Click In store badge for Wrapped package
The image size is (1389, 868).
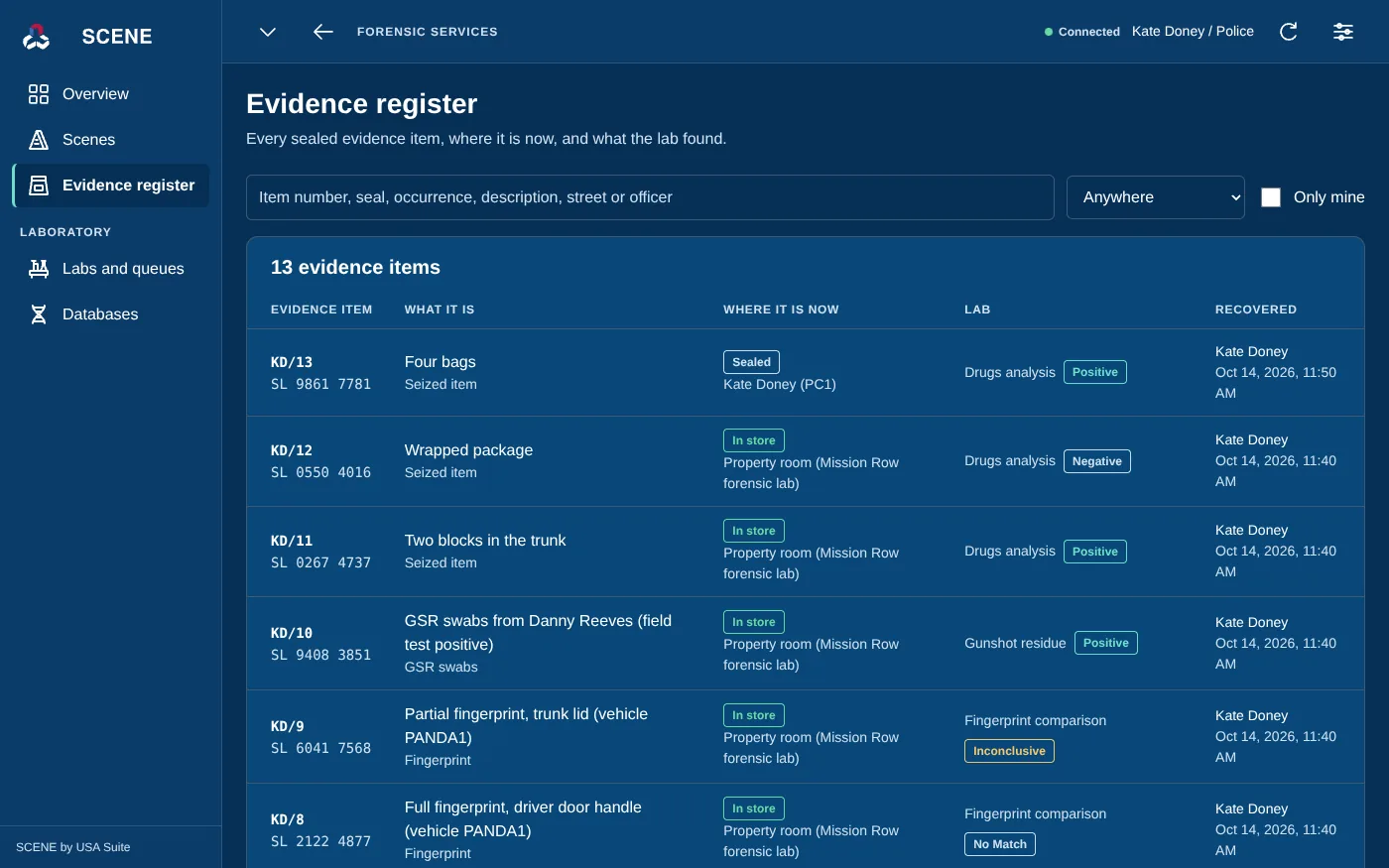pos(754,440)
